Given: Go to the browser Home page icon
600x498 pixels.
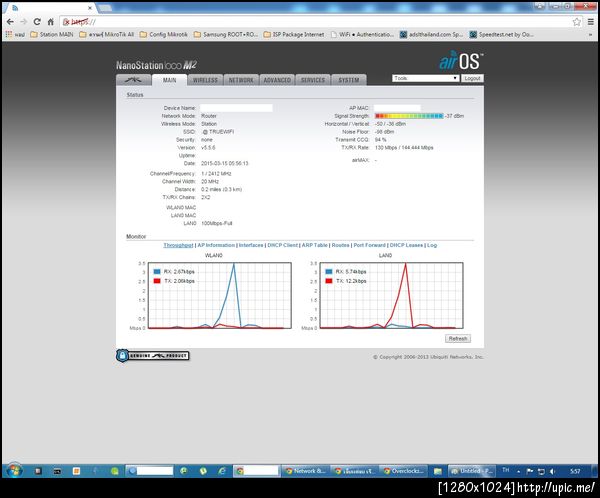Looking at the screenshot, I should point(51,22).
